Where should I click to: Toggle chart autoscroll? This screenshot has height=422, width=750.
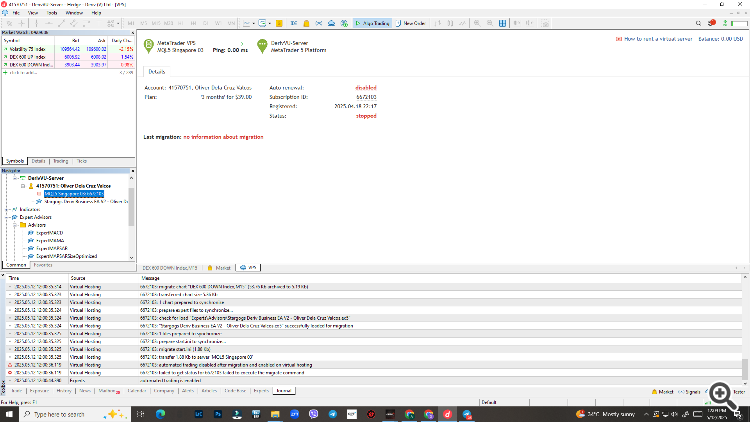517,23
